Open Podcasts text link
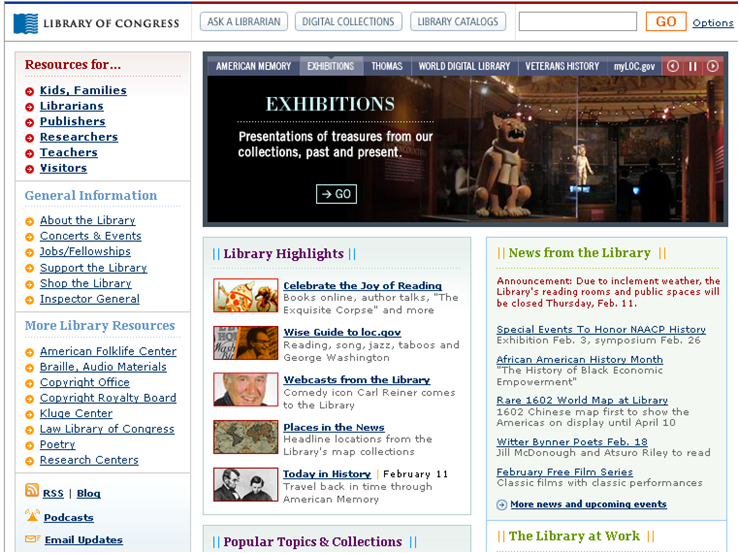The height and width of the screenshot is (553, 739). [69, 518]
